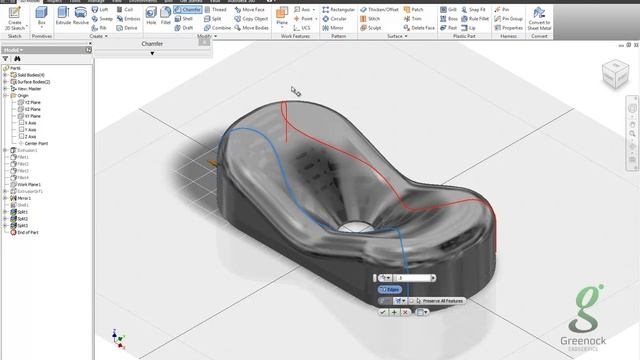
Task: Select the Grill plastic feature
Action: tap(448, 9)
